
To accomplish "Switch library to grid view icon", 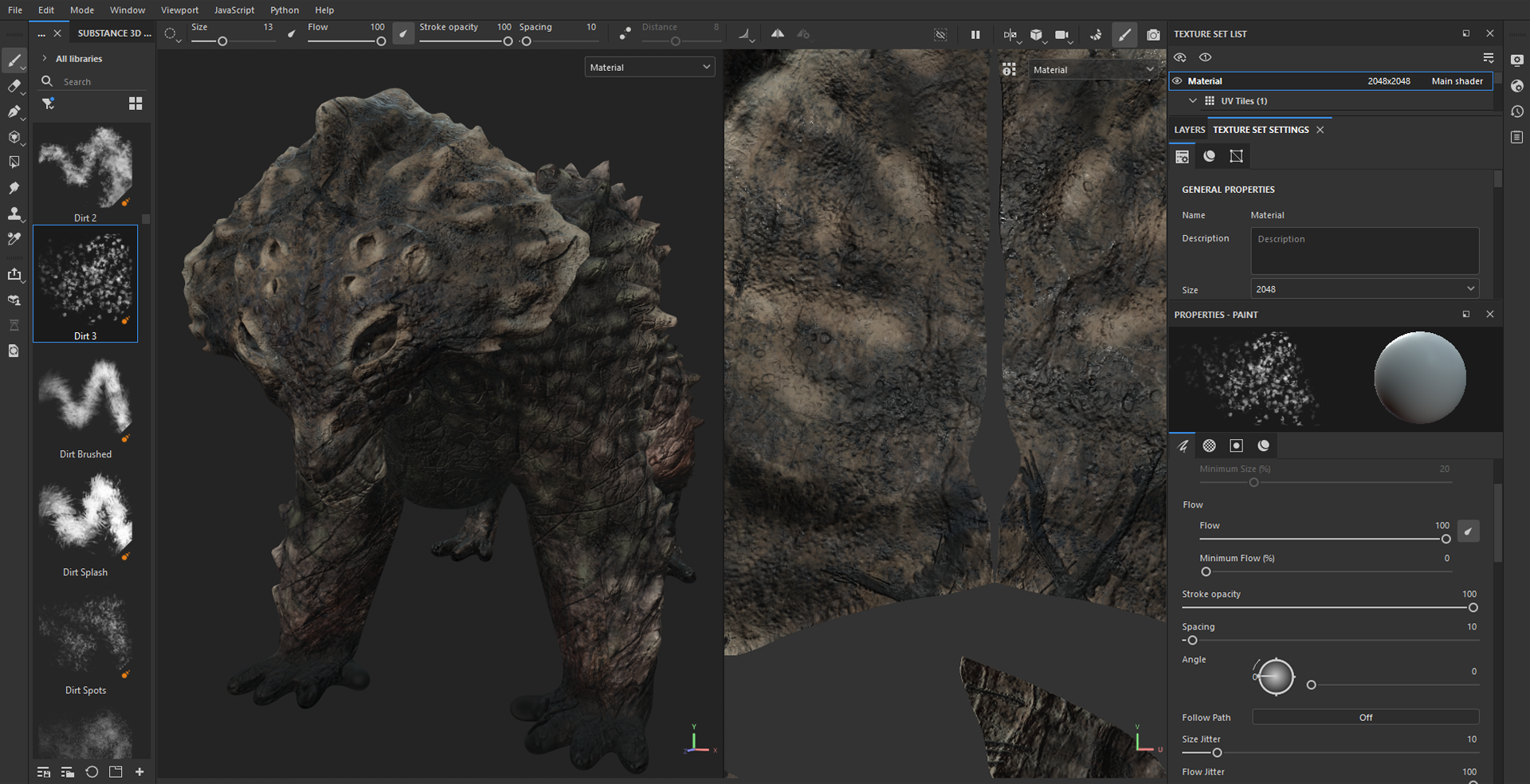I will coord(135,104).
